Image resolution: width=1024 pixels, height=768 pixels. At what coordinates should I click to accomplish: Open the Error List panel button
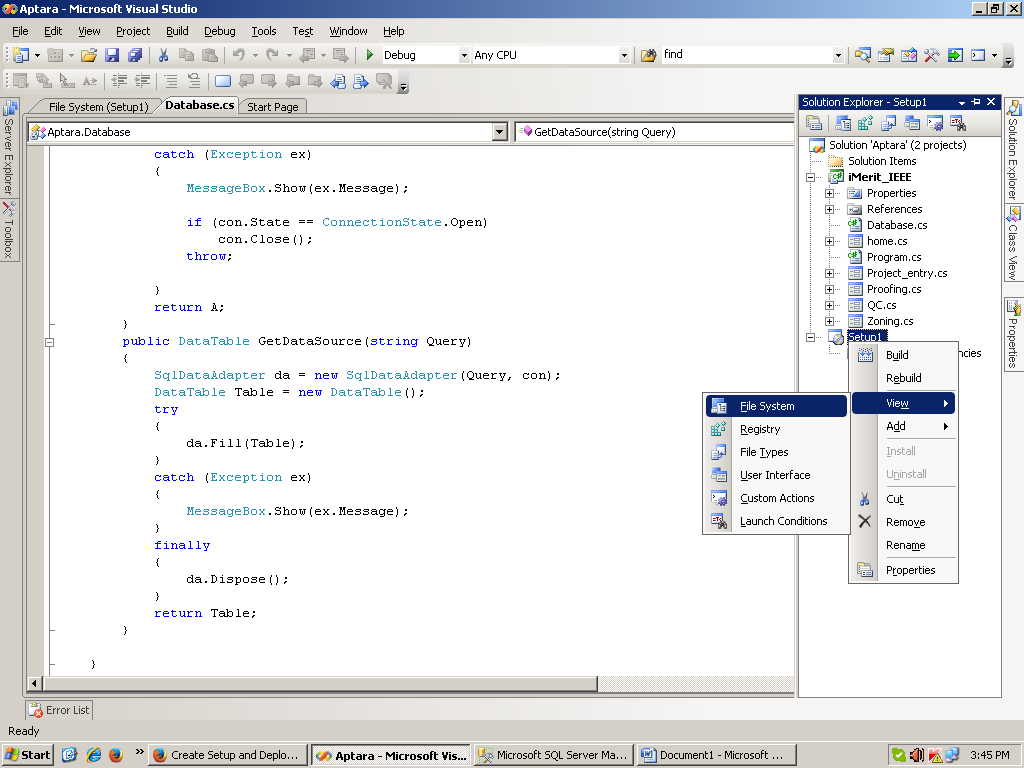[x=59, y=710]
